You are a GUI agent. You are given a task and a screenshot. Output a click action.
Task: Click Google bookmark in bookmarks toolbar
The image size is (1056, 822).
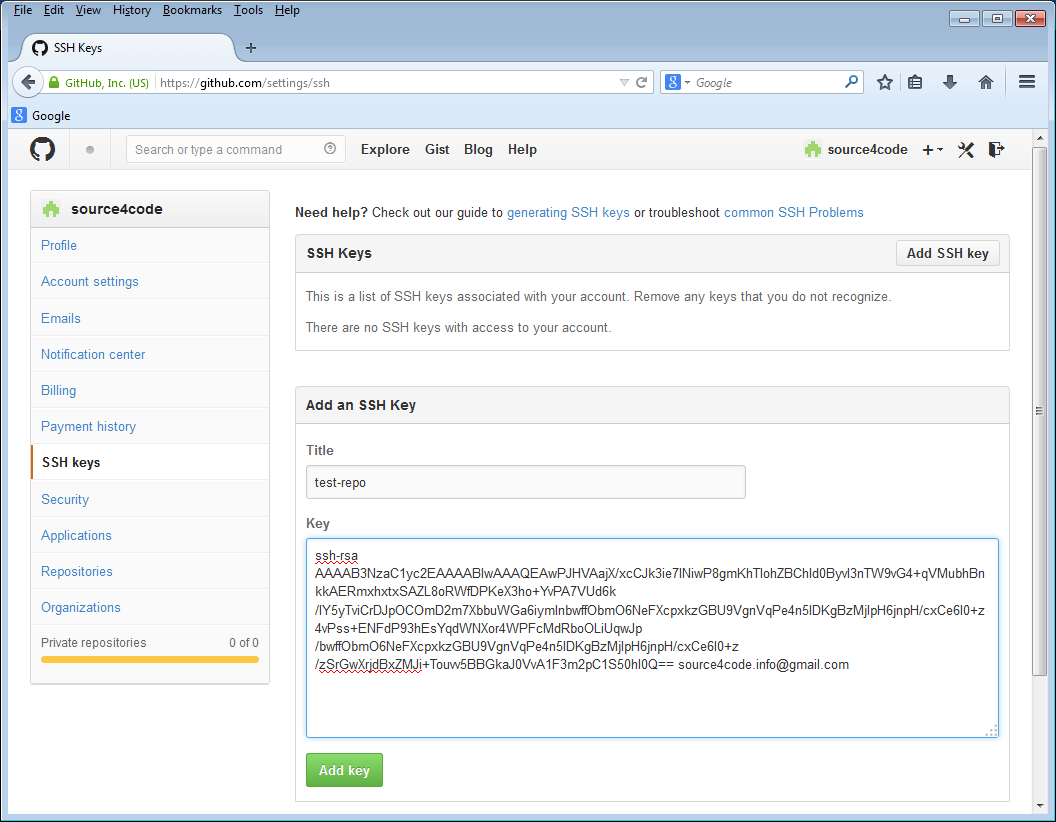click(41, 115)
